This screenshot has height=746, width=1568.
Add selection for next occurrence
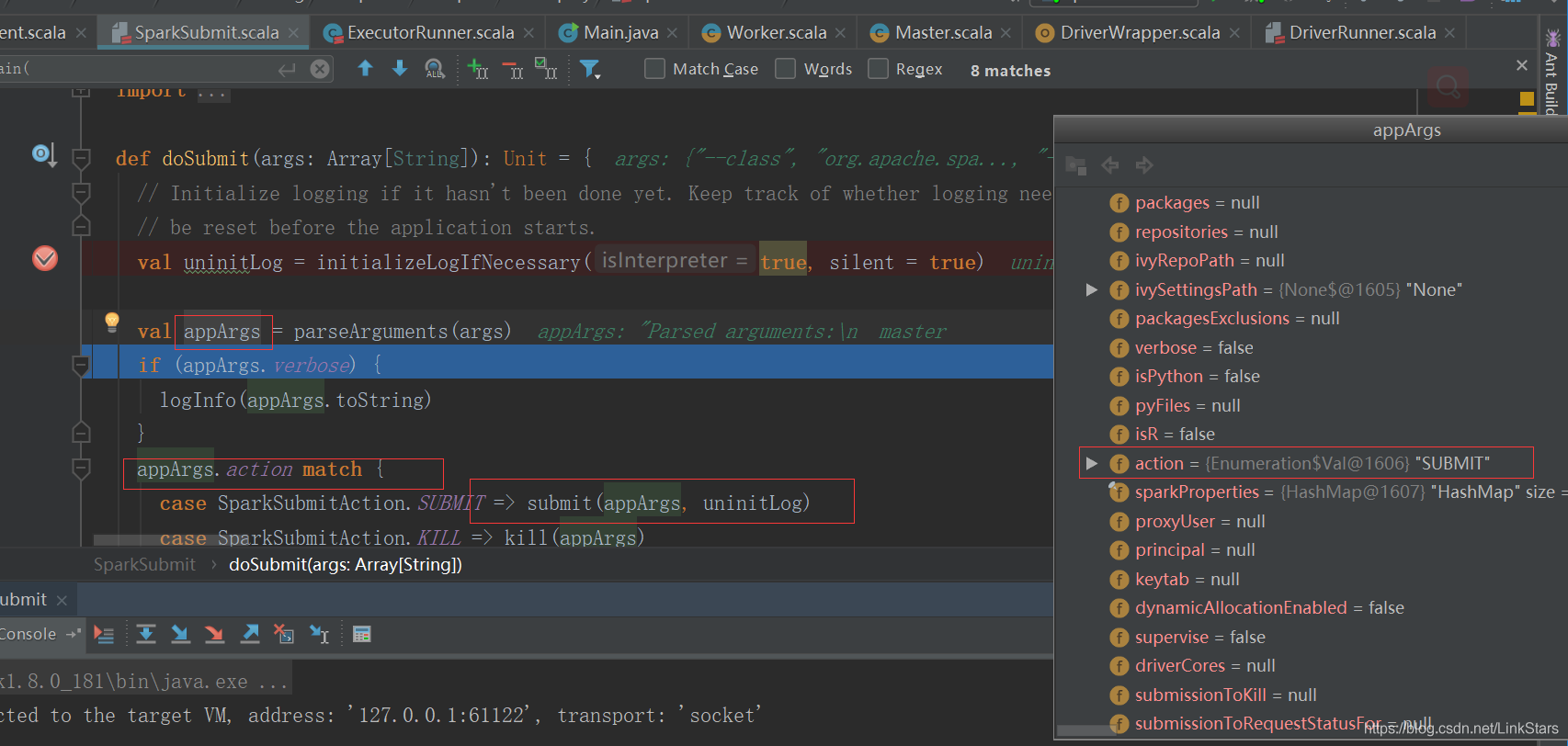[x=478, y=69]
